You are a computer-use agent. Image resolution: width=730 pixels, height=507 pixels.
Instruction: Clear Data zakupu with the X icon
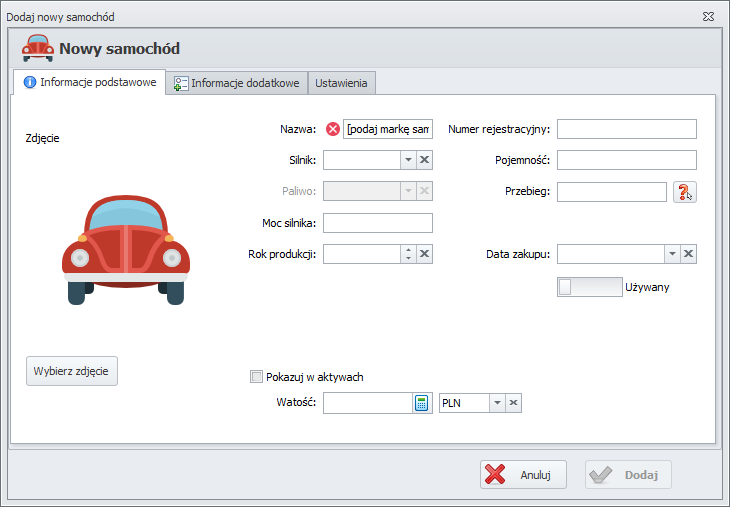[688, 254]
